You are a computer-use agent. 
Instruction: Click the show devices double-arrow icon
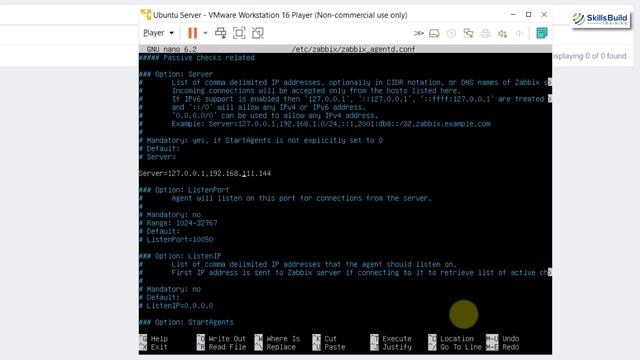click(x=419, y=33)
